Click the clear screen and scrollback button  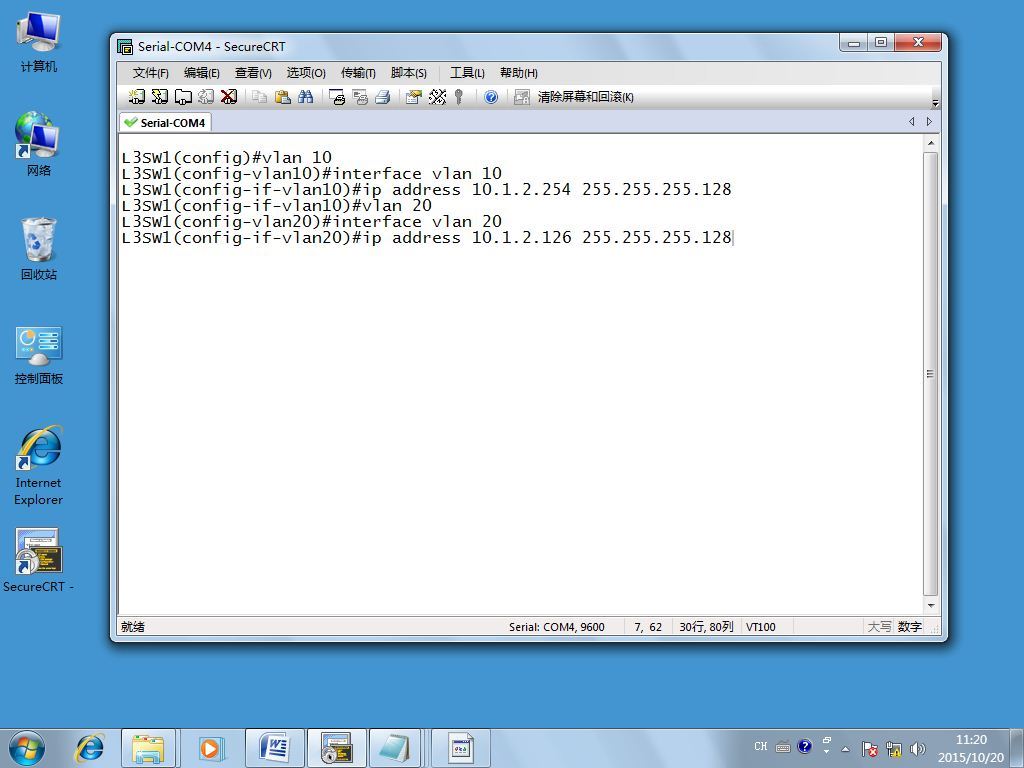[574, 97]
